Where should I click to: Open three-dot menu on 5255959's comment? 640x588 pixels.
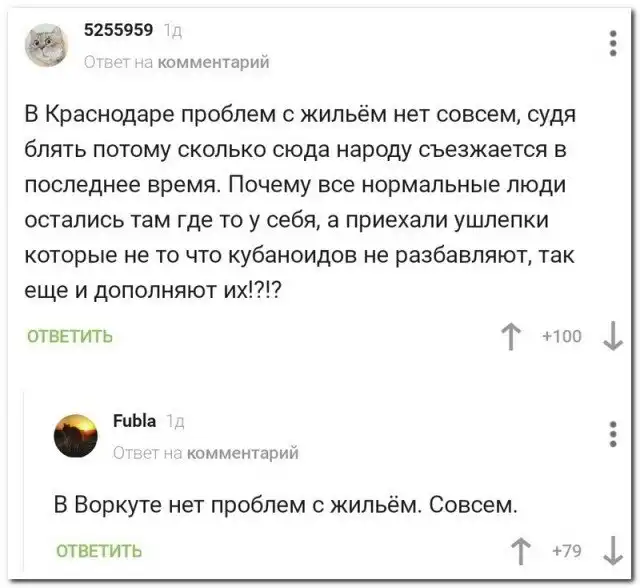point(612,44)
